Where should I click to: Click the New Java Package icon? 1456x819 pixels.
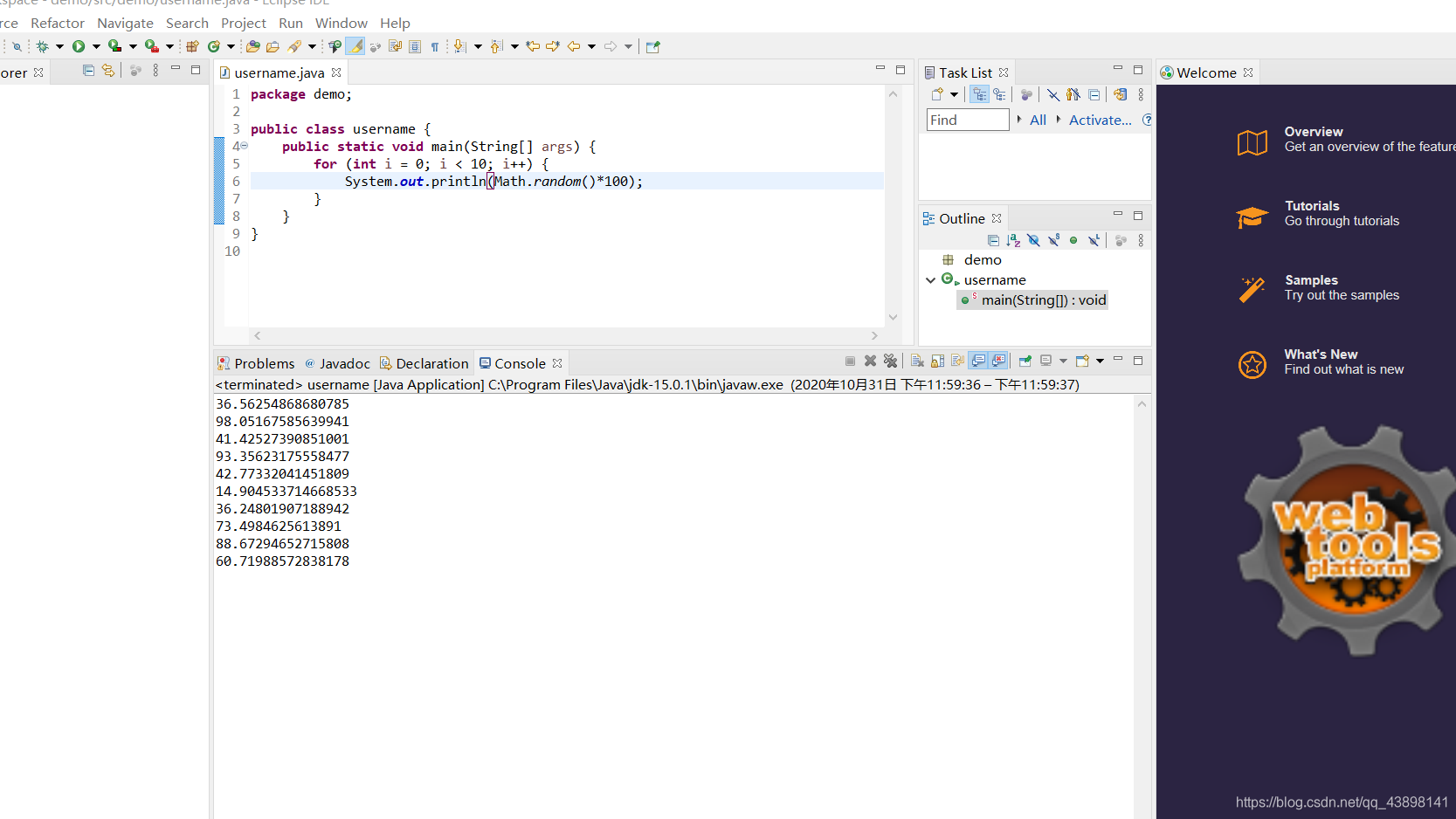point(193,46)
